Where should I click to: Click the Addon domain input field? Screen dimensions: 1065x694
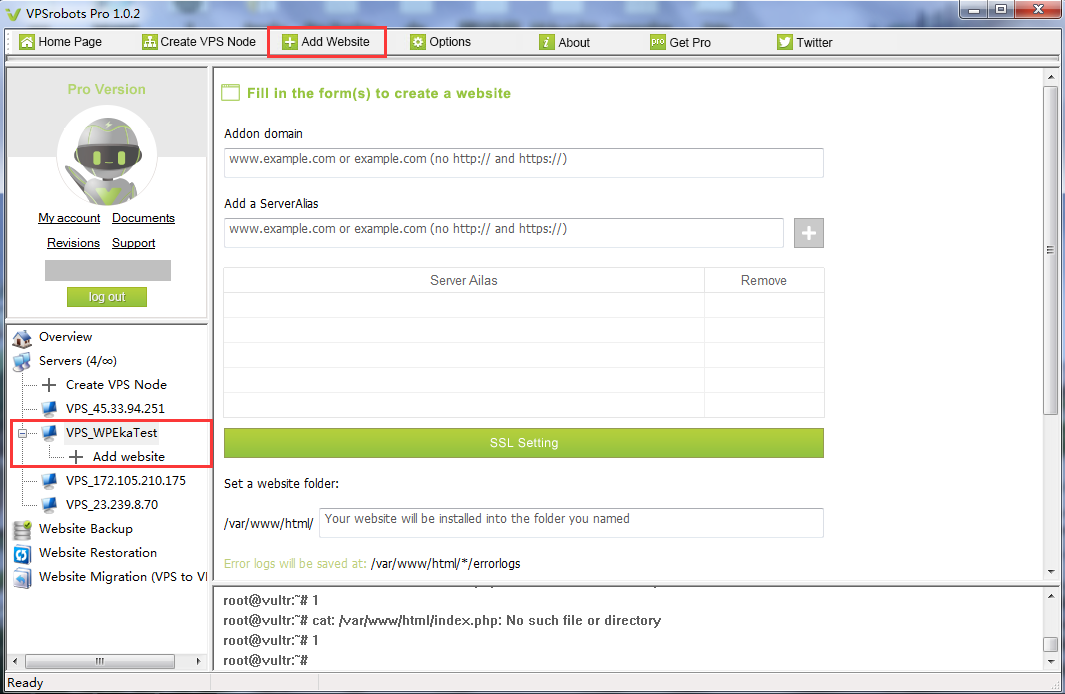pyautogui.click(x=523, y=163)
